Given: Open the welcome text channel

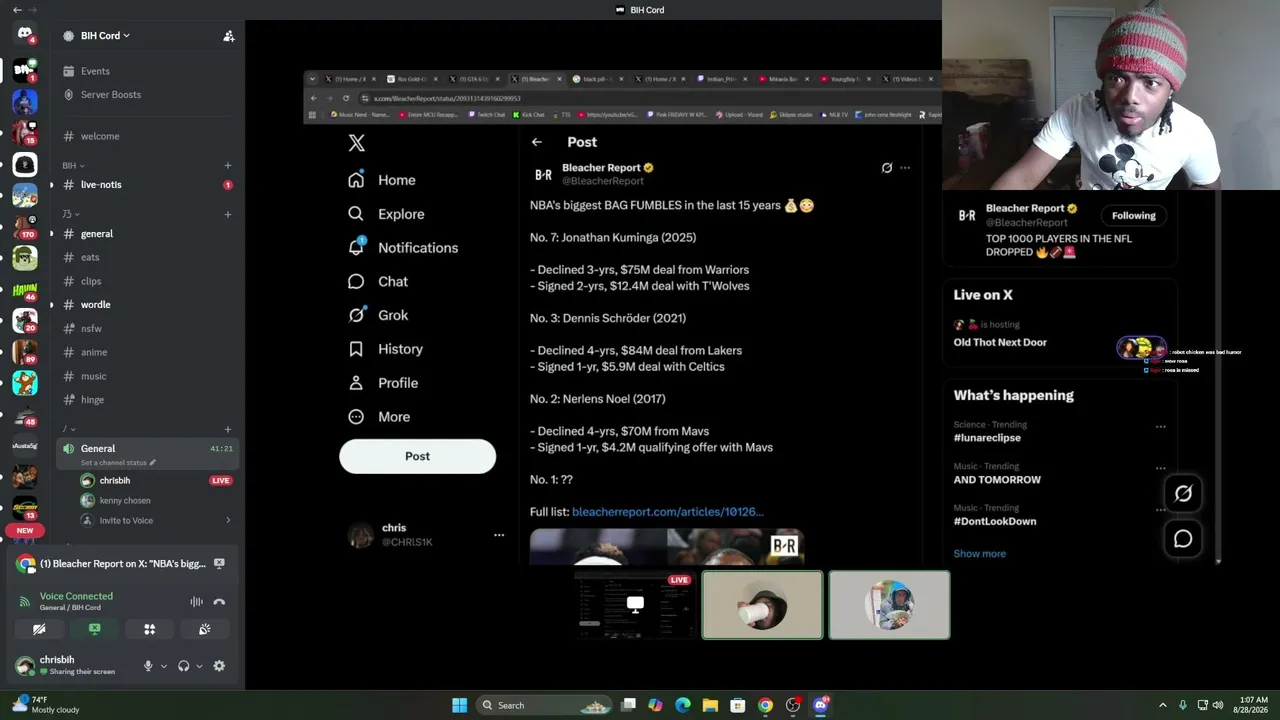Looking at the screenshot, I should (x=146, y=136).
